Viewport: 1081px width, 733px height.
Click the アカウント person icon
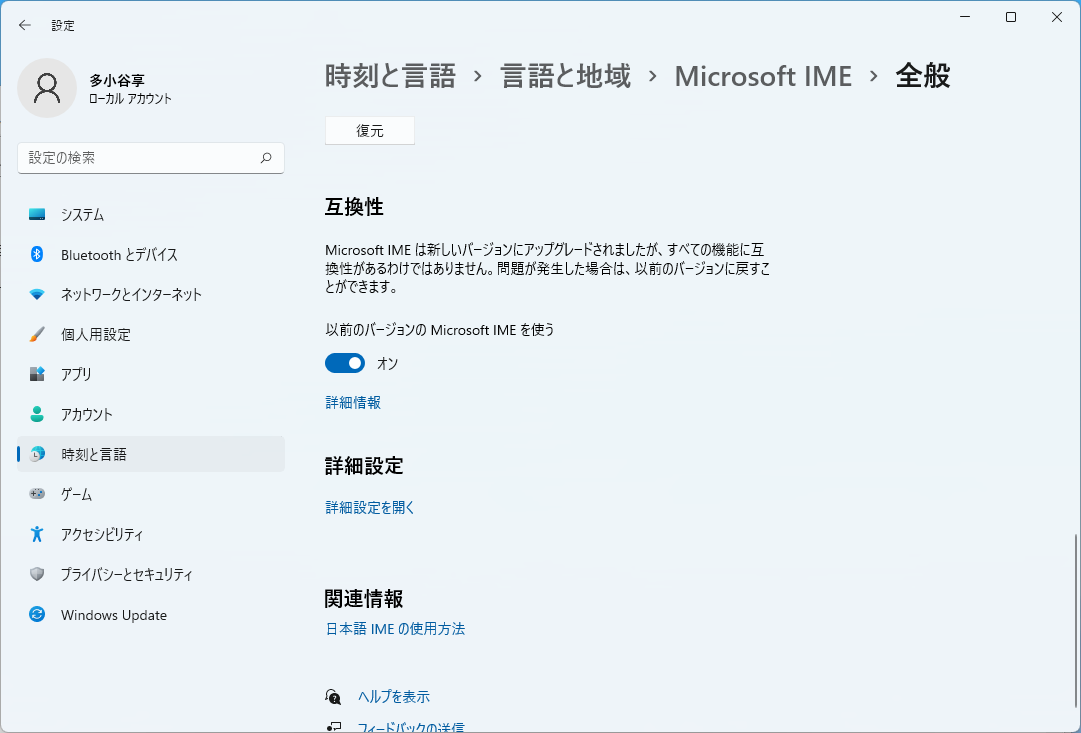point(37,414)
